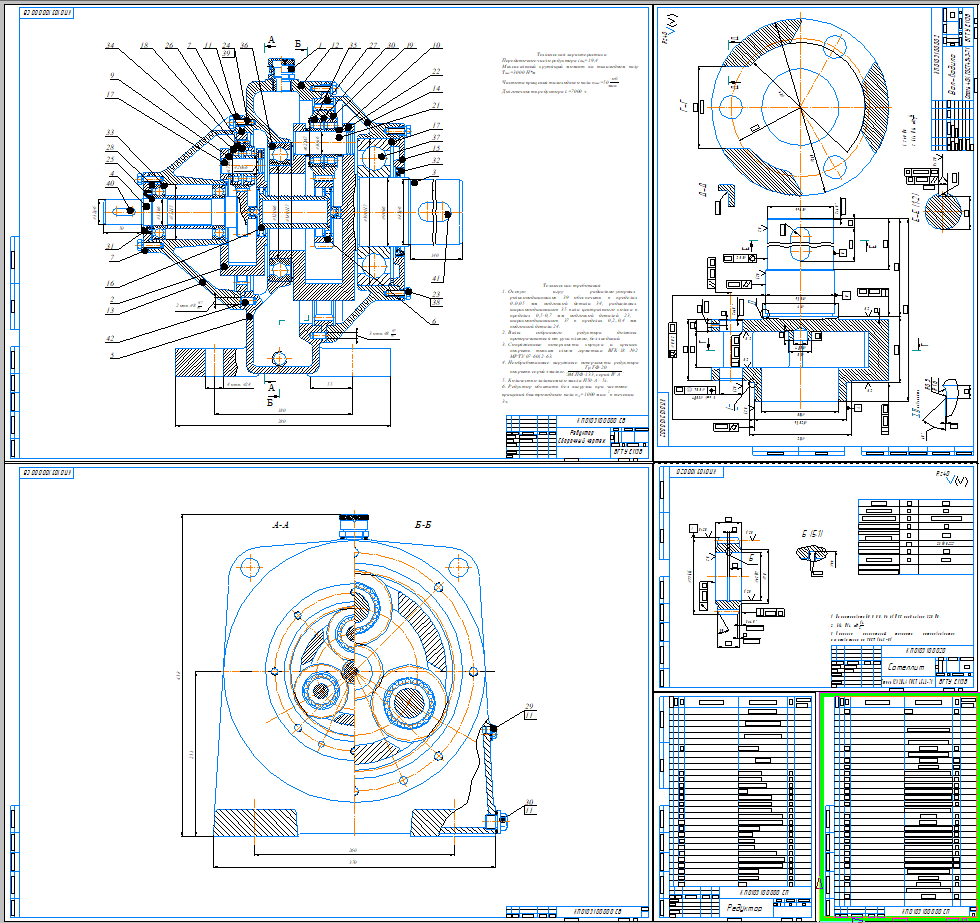Select the green-highlighted specification sheet
Screen dimensions: 980x923
pos(897,805)
